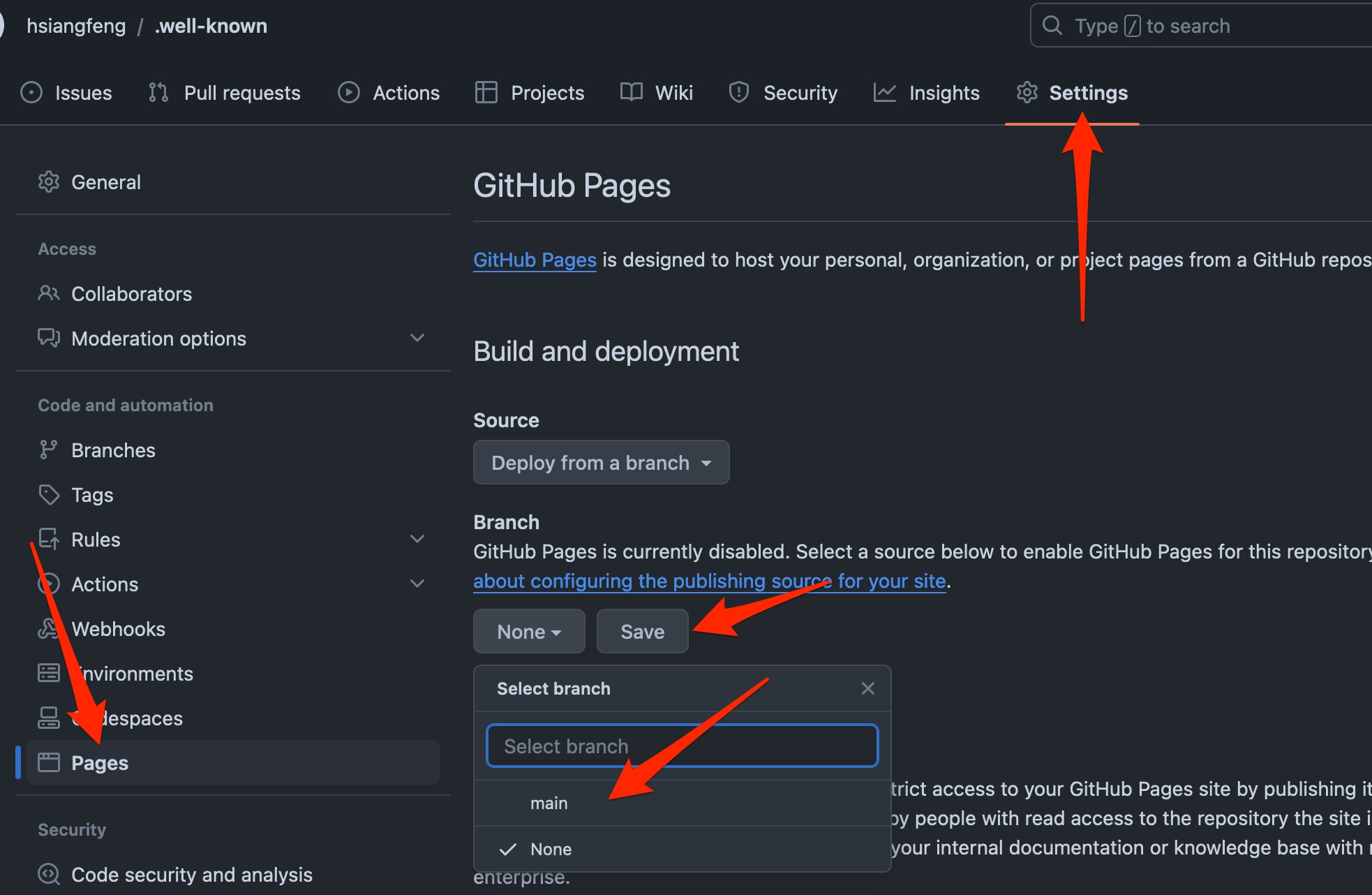Viewport: 1372px width, 895px height.
Task: Click the Tags icon in sidebar
Action: [48, 495]
